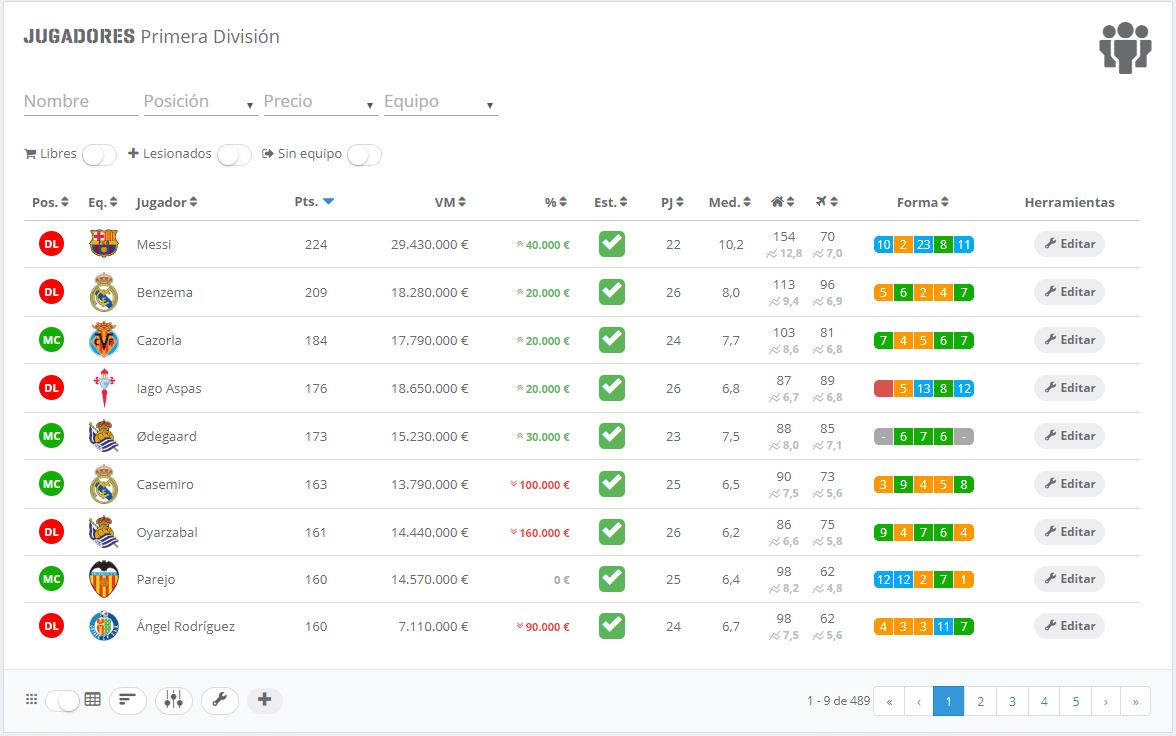Open the sort options bottom toolbar icon
The image size is (1176, 736).
[x=128, y=700]
